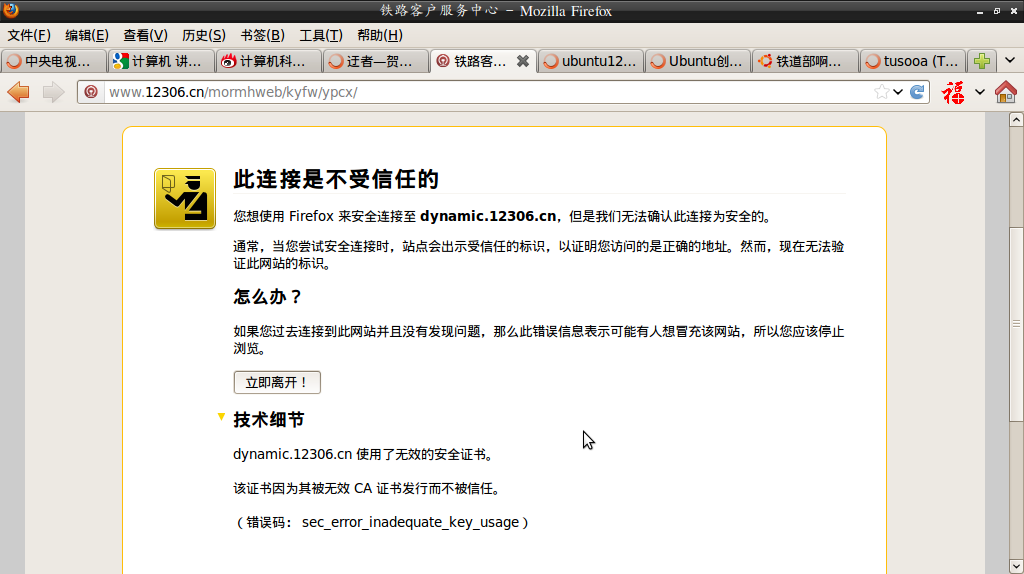Click the 立即离开！ button

[x=277, y=383]
